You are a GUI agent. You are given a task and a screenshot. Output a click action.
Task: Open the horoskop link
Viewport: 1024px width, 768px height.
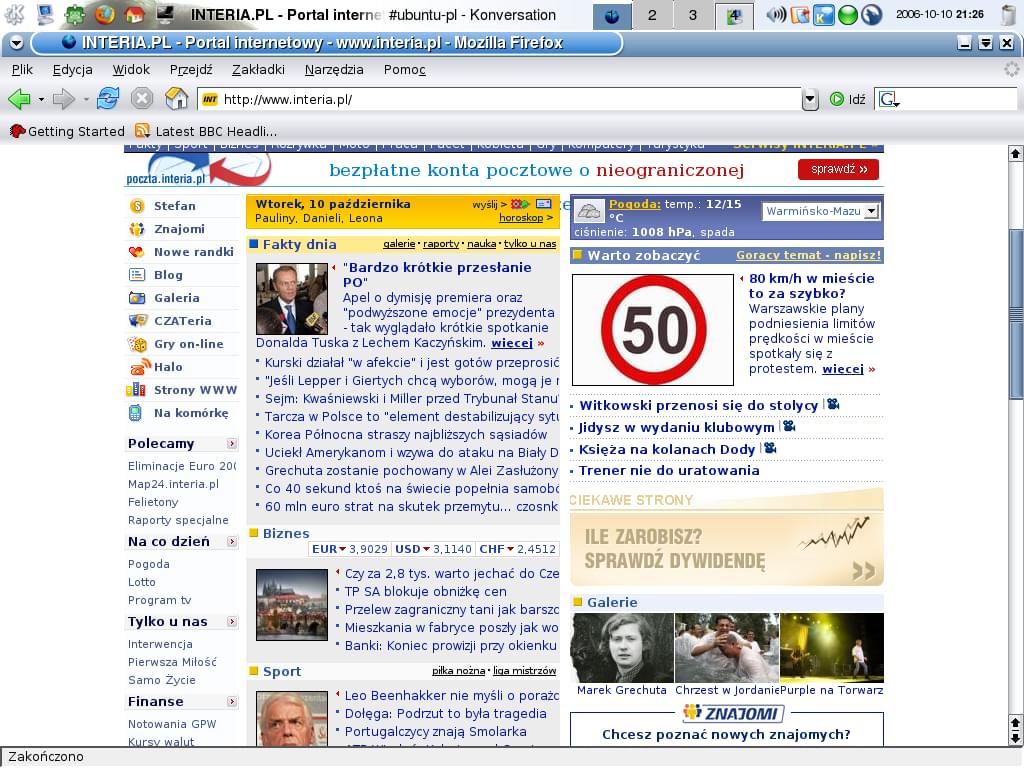point(521,218)
